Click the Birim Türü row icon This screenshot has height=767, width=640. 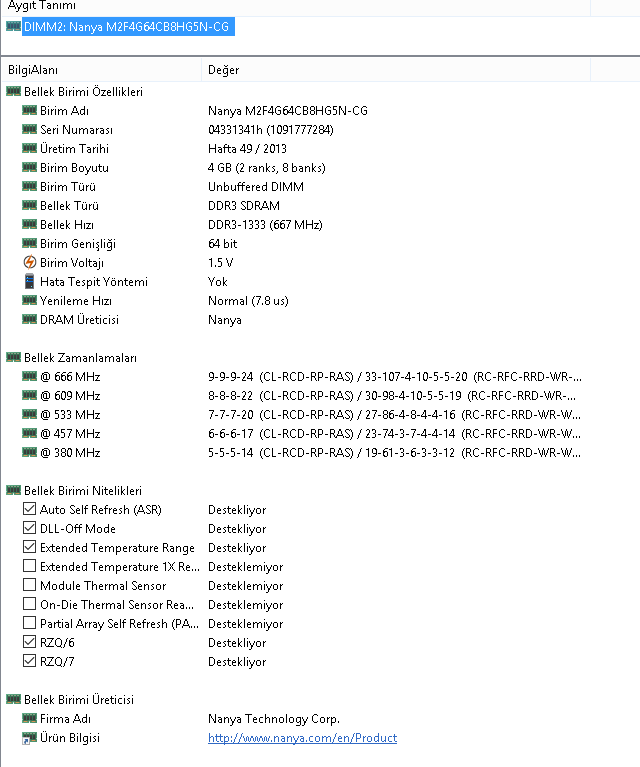(29, 186)
